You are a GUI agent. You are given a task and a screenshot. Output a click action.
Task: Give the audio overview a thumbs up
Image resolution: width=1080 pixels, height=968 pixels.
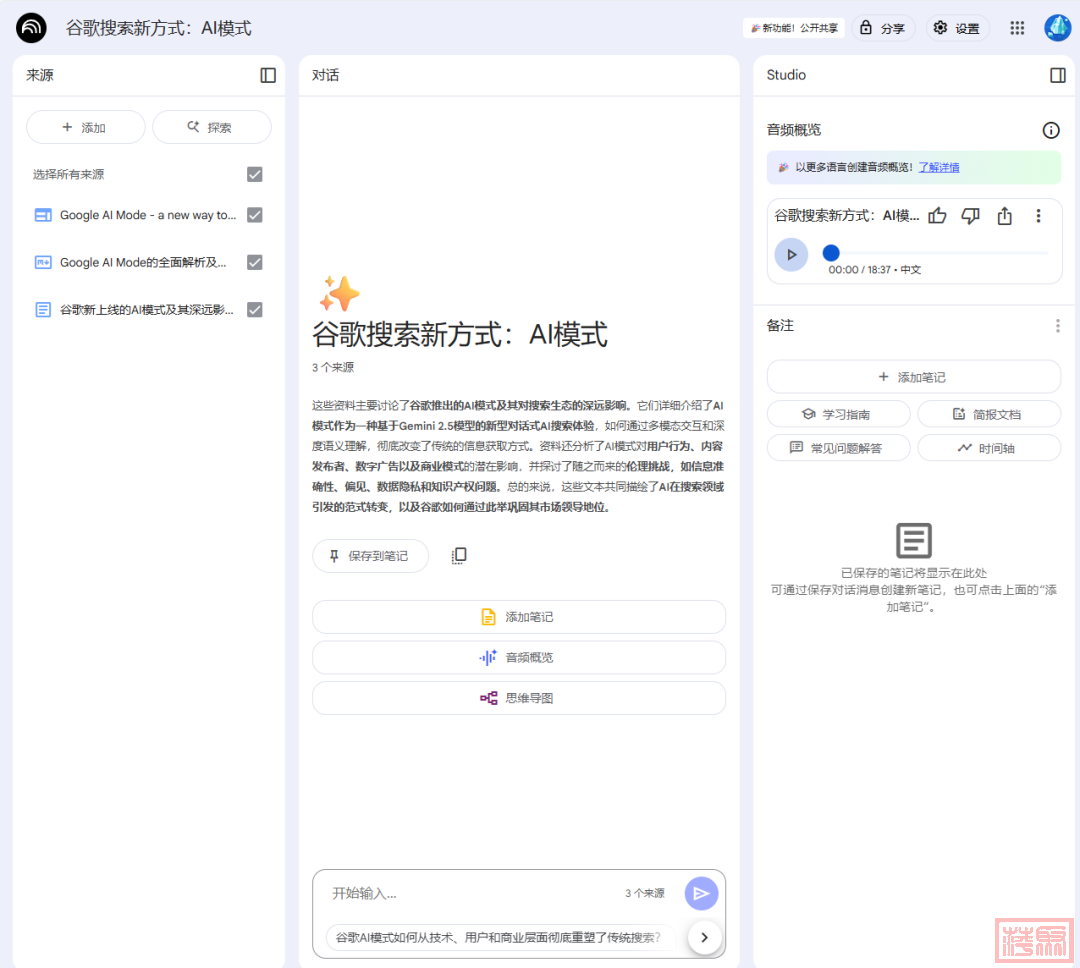tap(937, 216)
